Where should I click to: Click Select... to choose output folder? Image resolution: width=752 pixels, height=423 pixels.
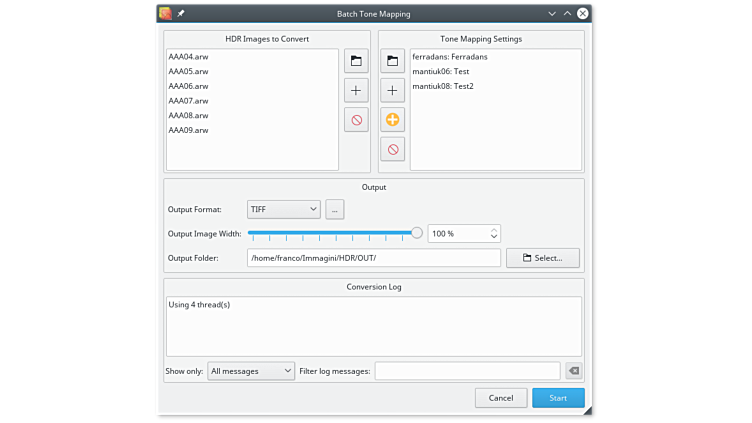tap(543, 258)
